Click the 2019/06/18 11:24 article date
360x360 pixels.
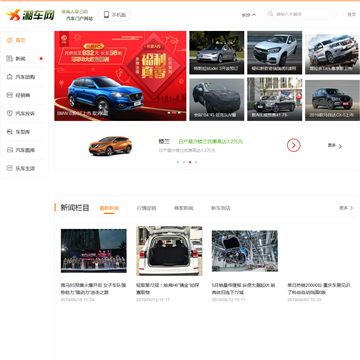(77, 300)
